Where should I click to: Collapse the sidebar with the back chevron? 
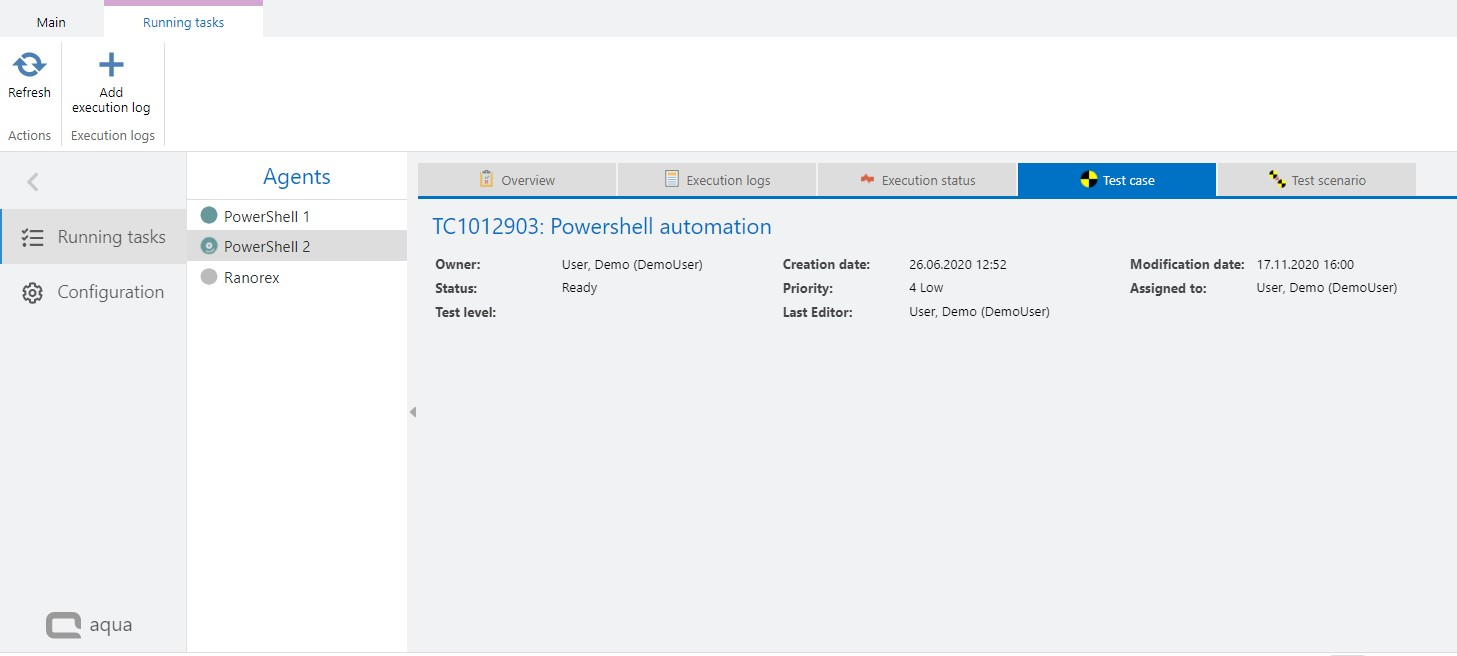click(x=33, y=181)
